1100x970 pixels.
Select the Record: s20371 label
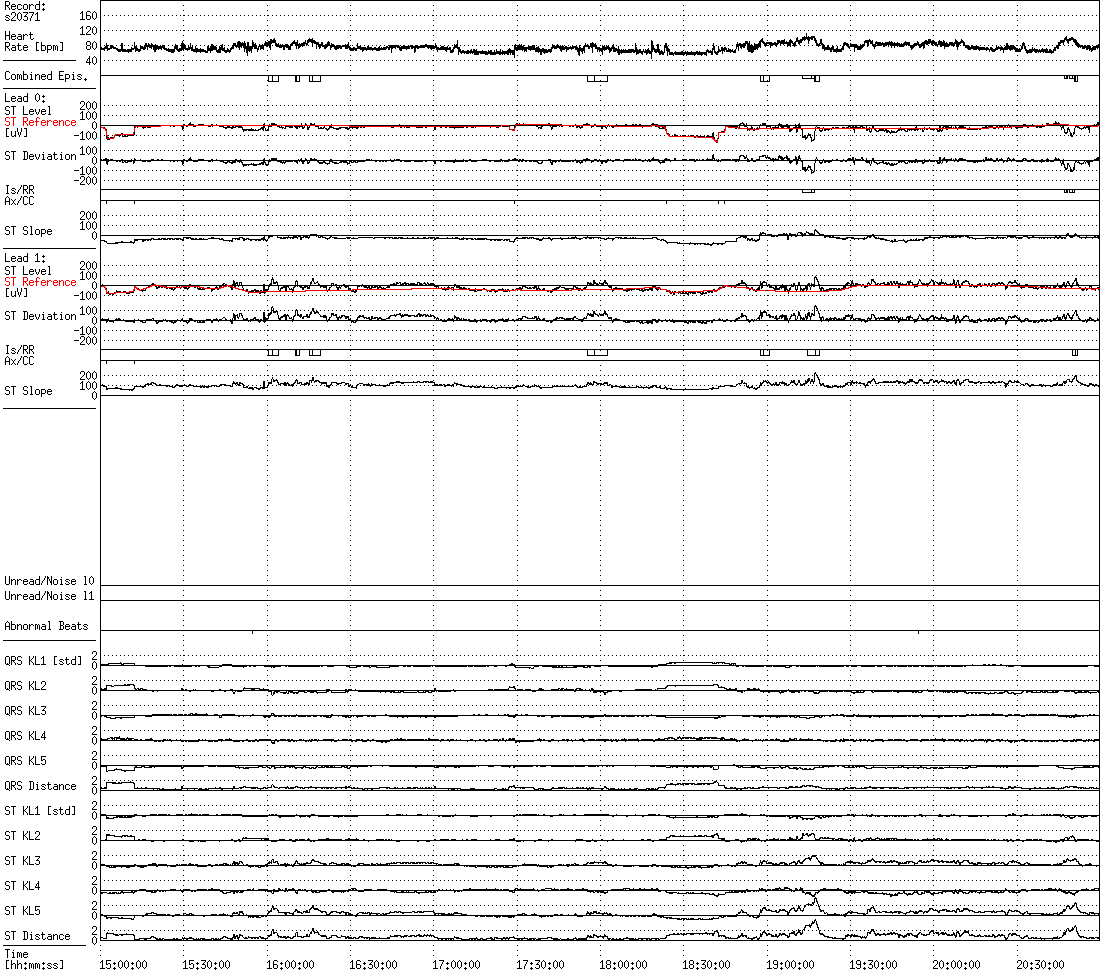[x=25, y=11]
